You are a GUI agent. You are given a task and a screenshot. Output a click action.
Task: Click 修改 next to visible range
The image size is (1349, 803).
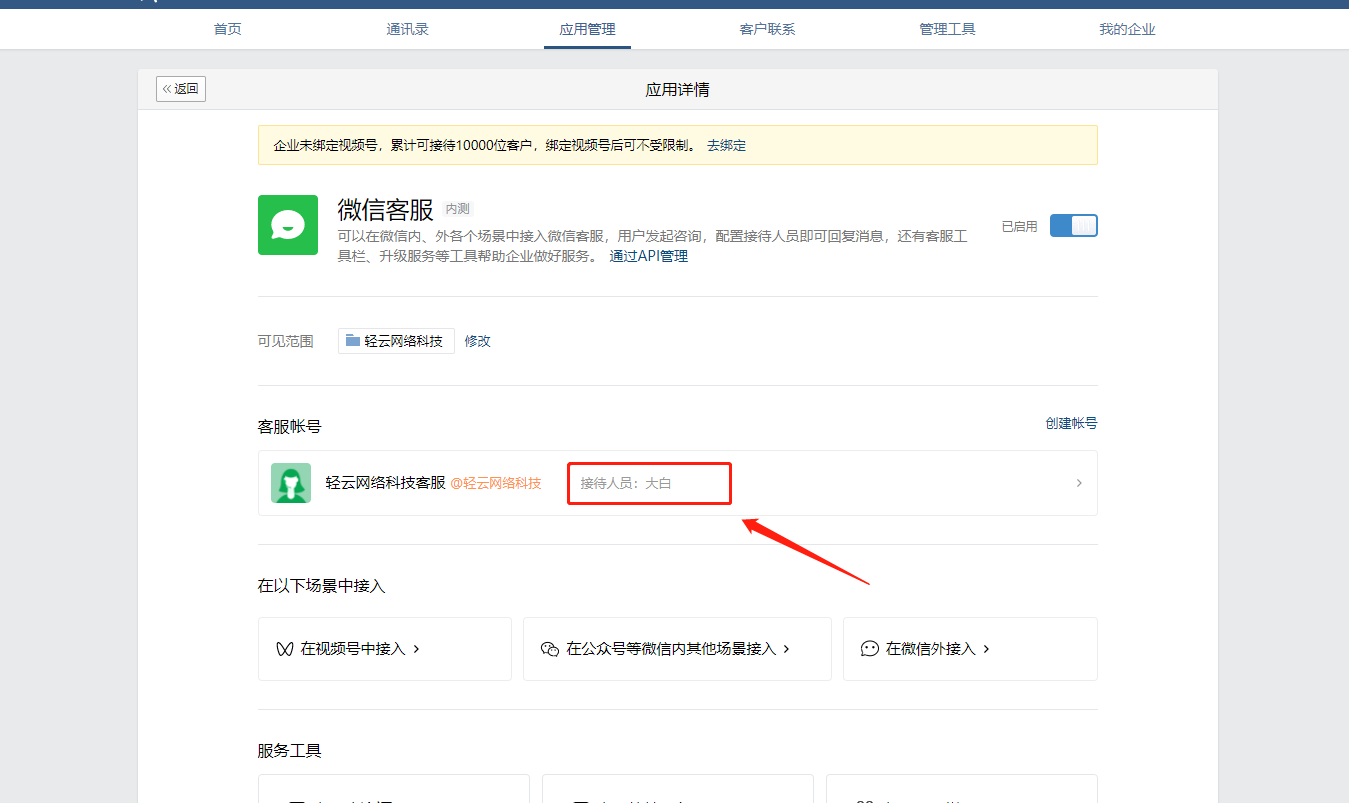[477, 341]
